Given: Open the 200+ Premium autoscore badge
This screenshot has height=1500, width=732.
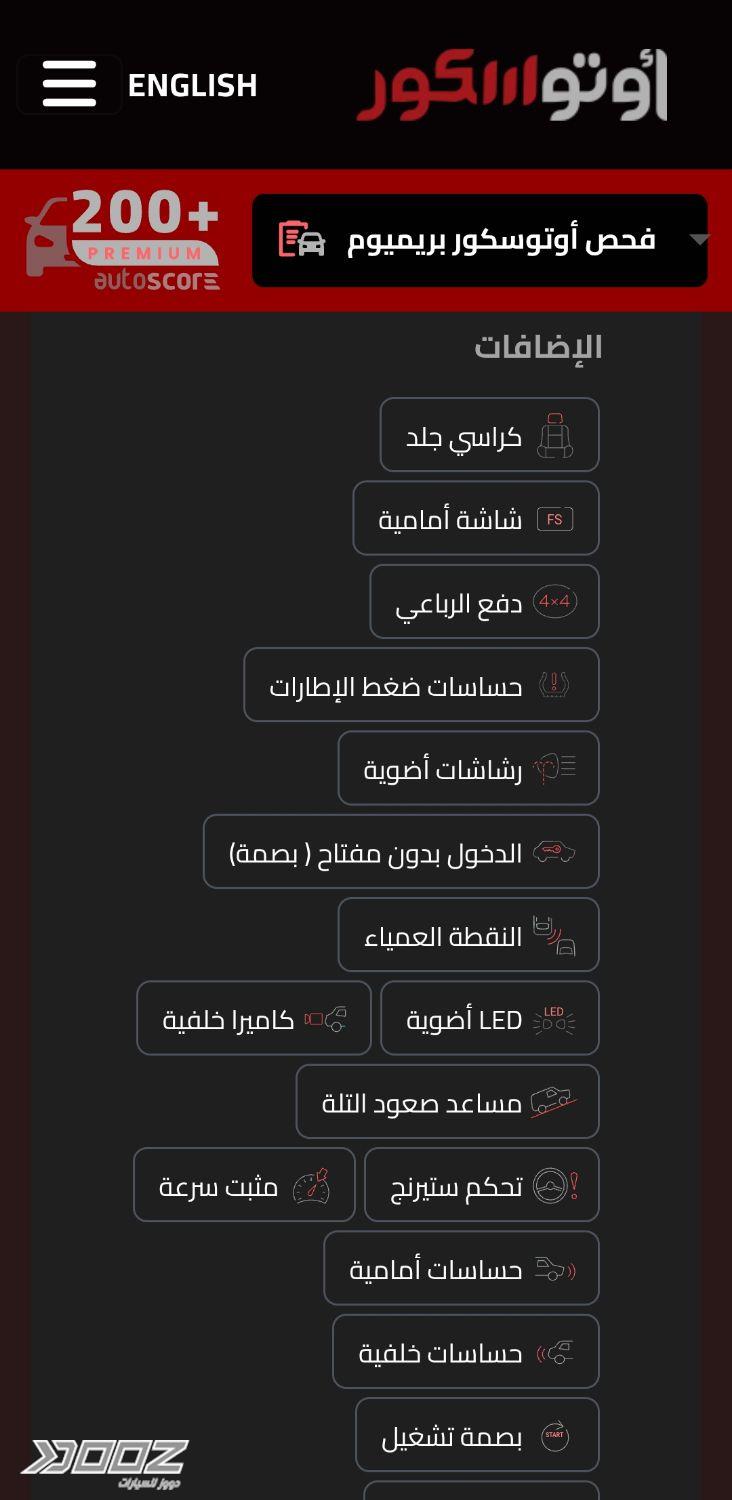Looking at the screenshot, I should coord(122,240).
